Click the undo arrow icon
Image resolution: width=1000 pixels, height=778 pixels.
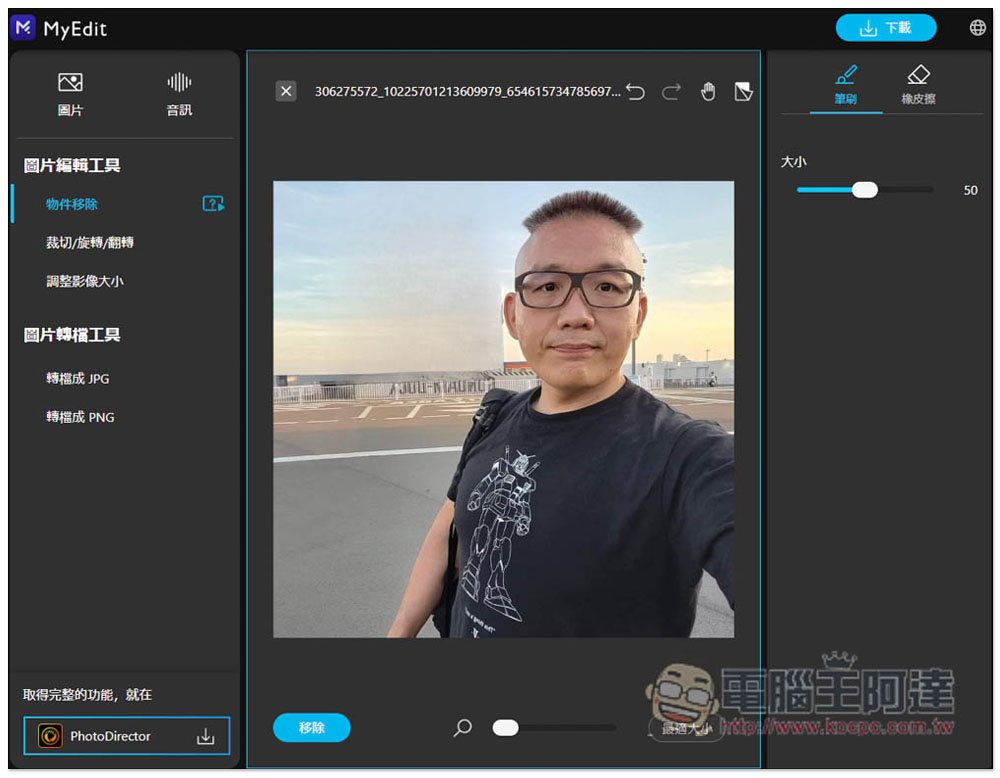(636, 92)
